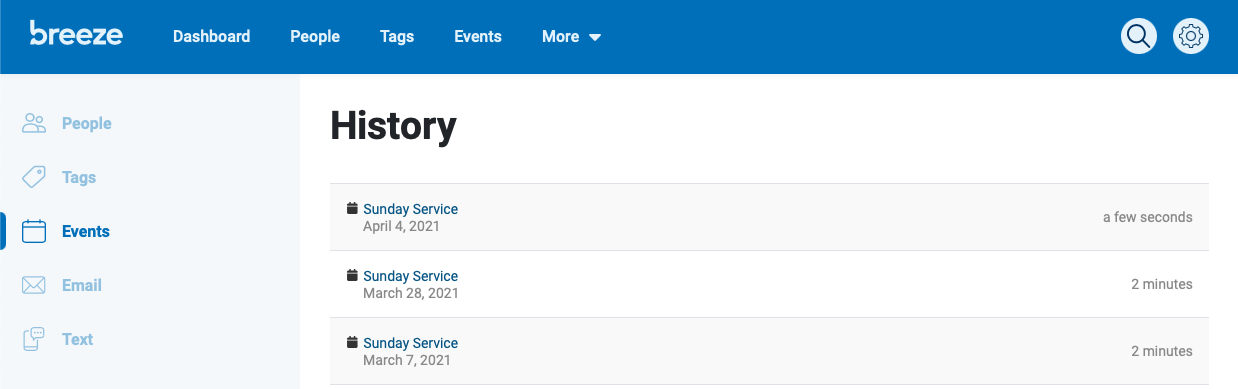Click calendar icon beside April 4 service
Screen dimensions: 1238x389
(x=352, y=209)
